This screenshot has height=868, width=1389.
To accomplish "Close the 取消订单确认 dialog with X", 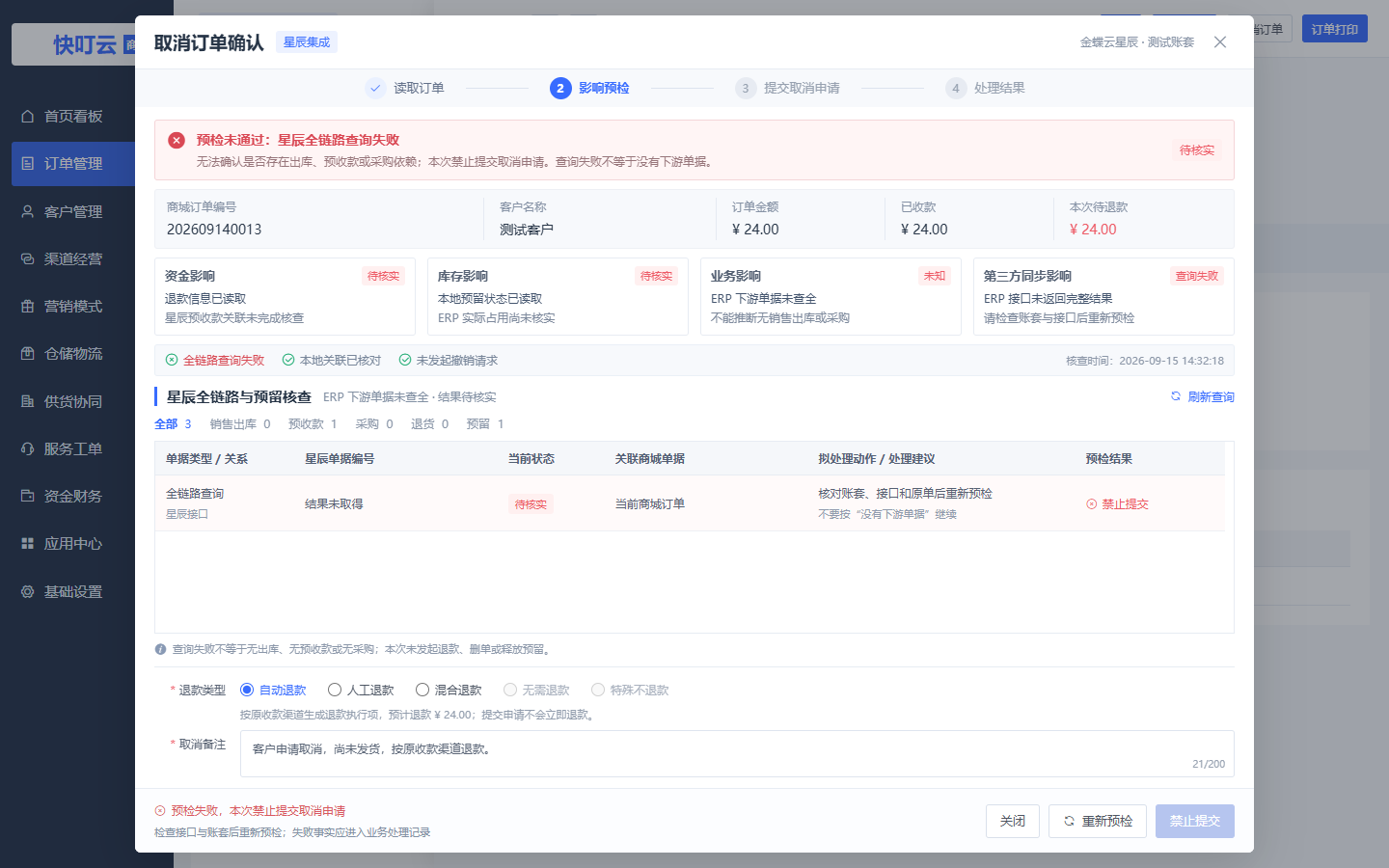I will [x=1220, y=42].
